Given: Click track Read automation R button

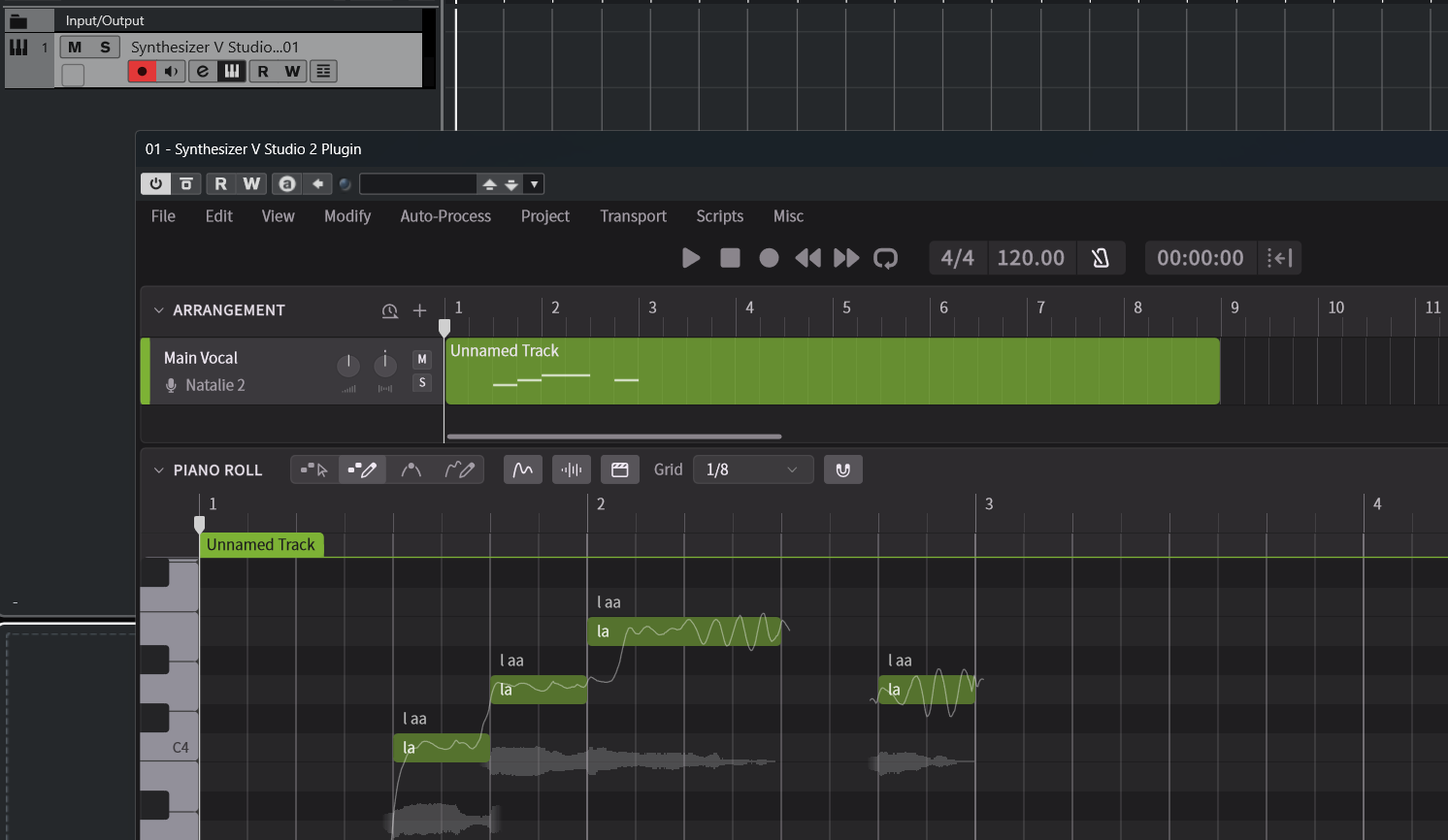Looking at the screenshot, I should click(263, 71).
